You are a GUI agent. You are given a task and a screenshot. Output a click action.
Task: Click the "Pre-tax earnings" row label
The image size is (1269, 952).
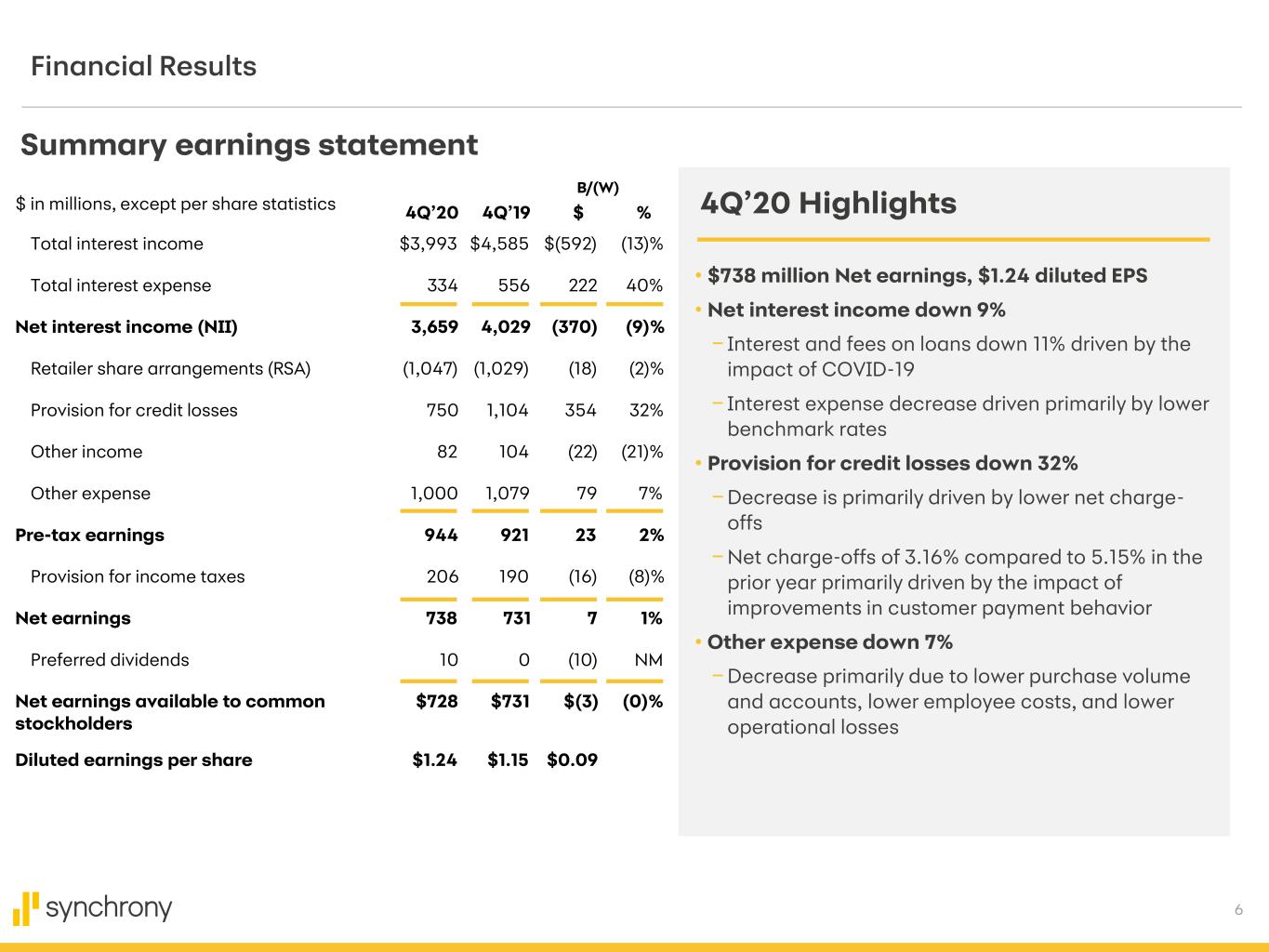pyautogui.click(x=89, y=535)
